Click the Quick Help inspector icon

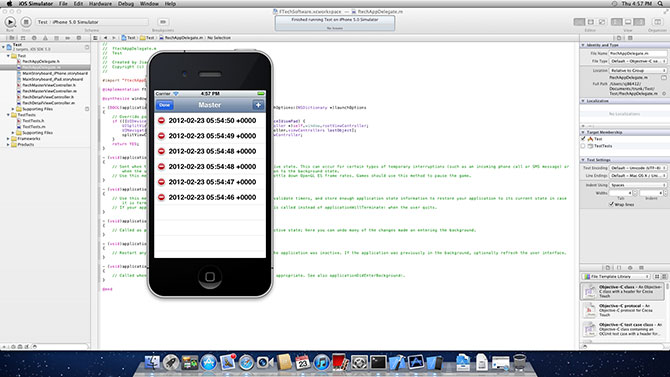pyautogui.click(x=630, y=38)
